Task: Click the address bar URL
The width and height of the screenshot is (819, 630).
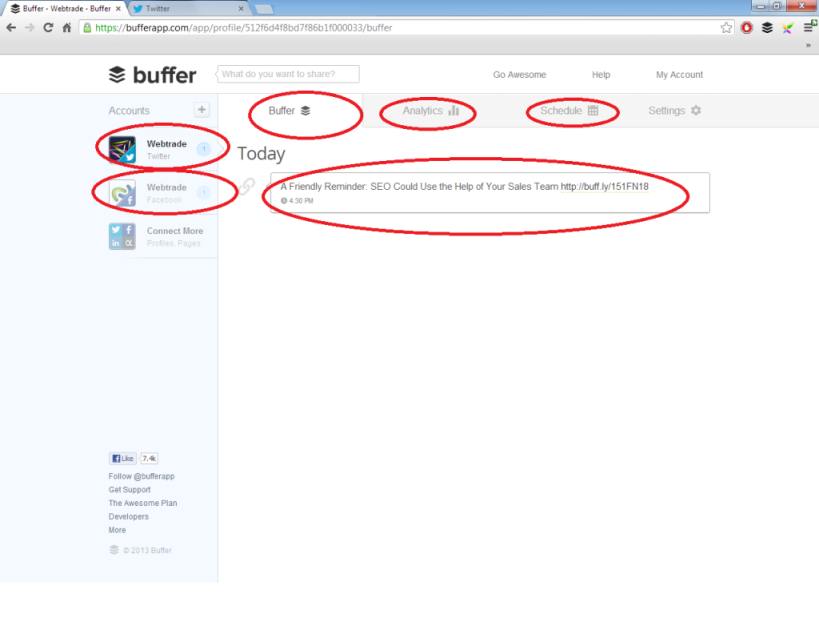Action: tap(243, 28)
